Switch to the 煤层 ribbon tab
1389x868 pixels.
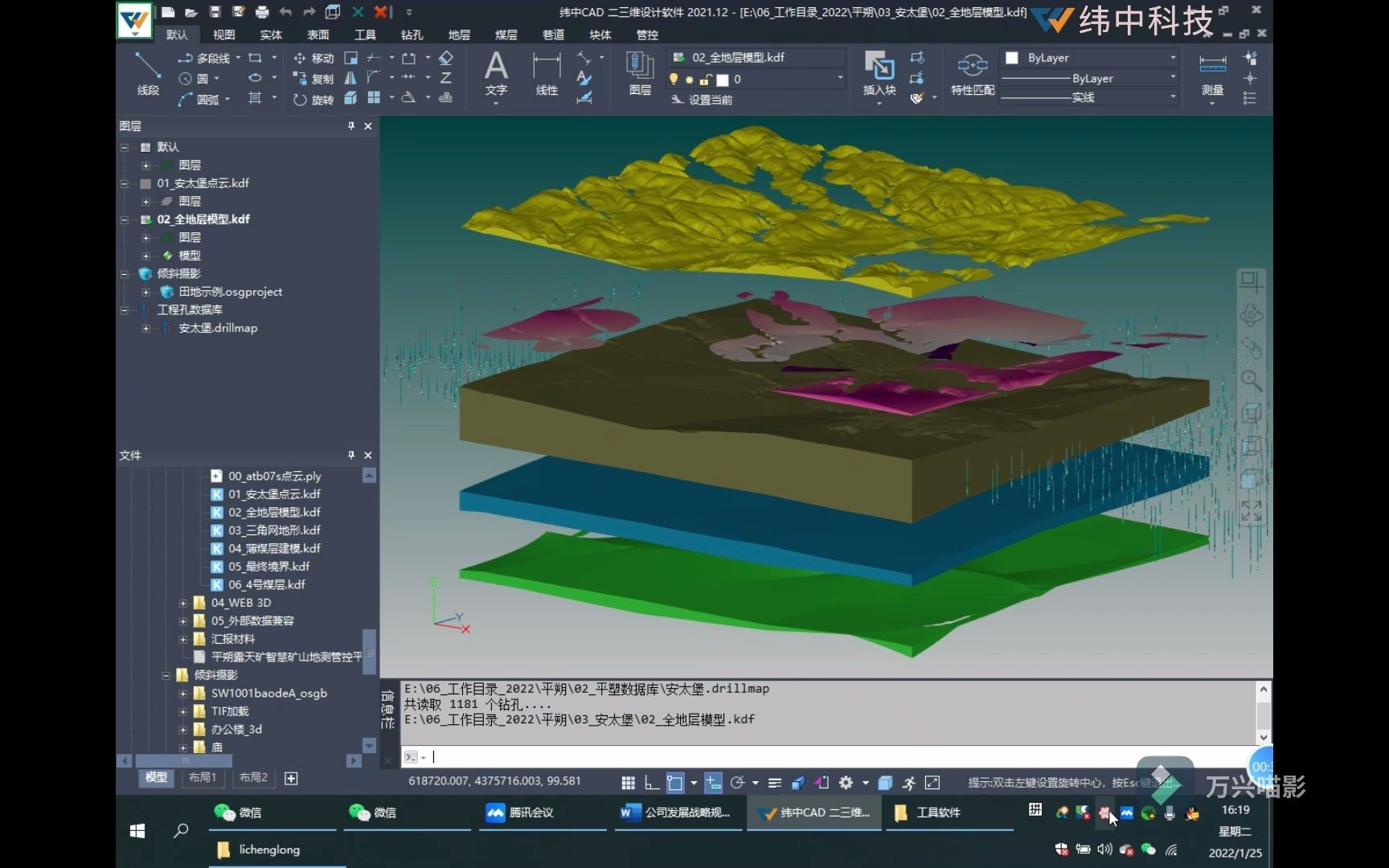[x=506, y=35]
